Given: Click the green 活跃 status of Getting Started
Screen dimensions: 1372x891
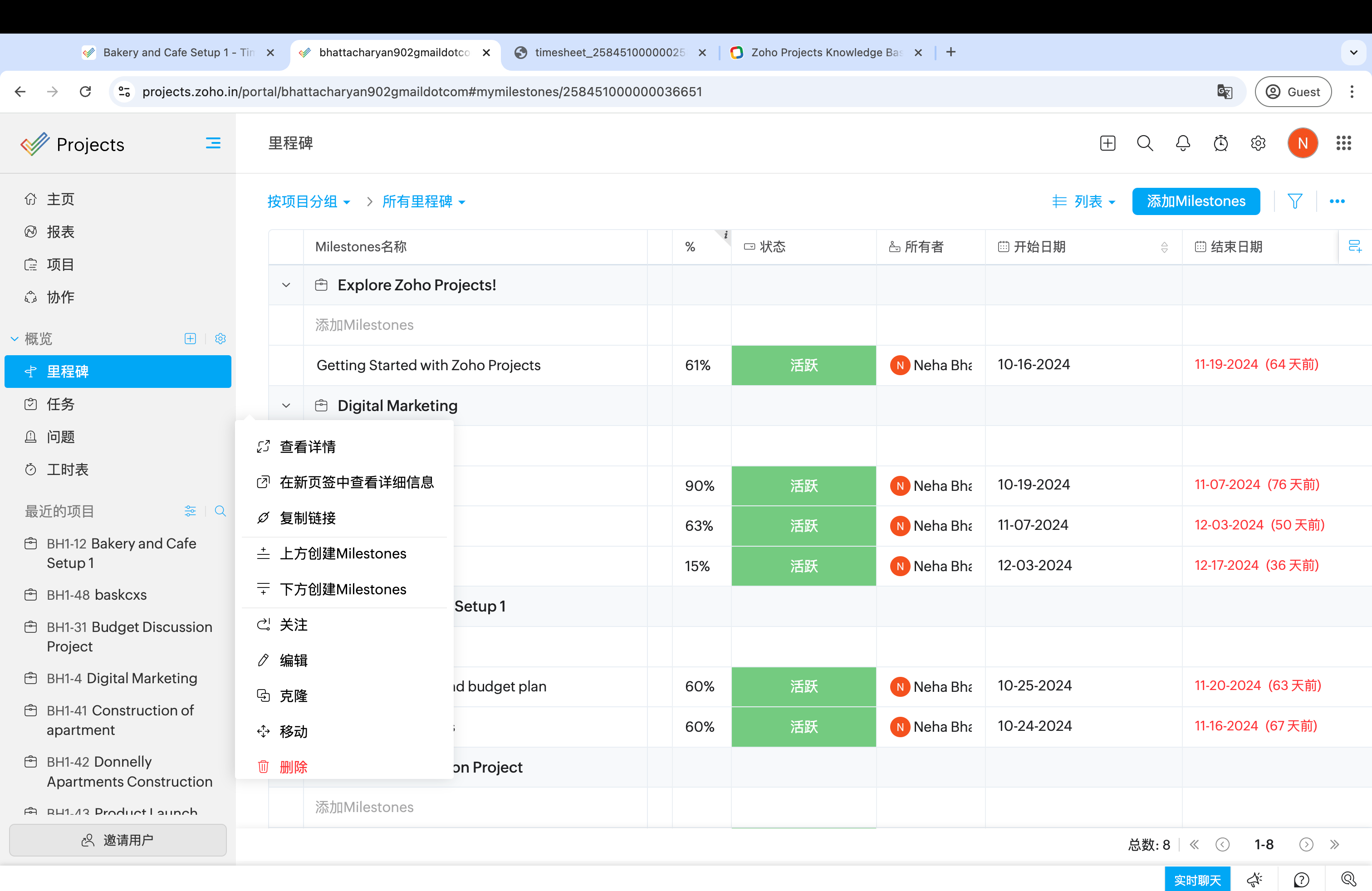Looking at the screenshot, I should [803, 365].
